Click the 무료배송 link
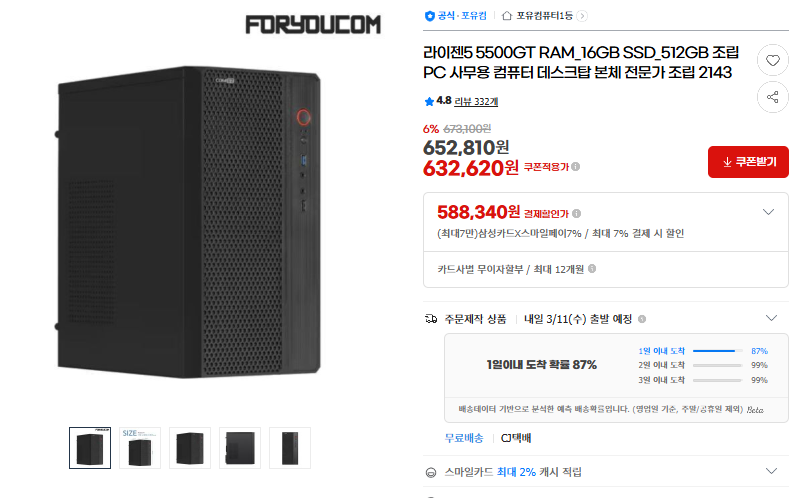This screenshot has height=498, width=810. pos(464,438)
